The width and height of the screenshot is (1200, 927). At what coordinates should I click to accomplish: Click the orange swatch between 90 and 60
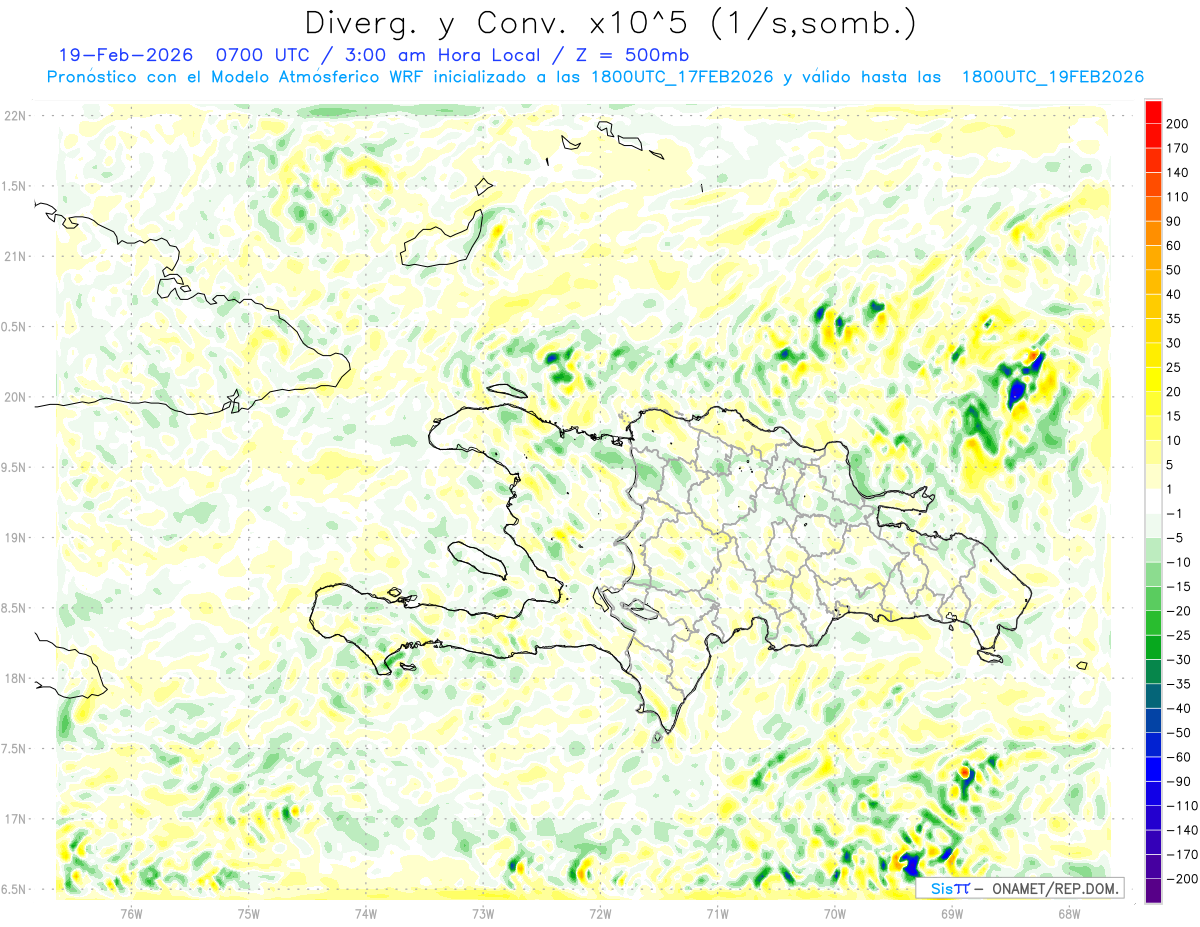coord(1153,232)
